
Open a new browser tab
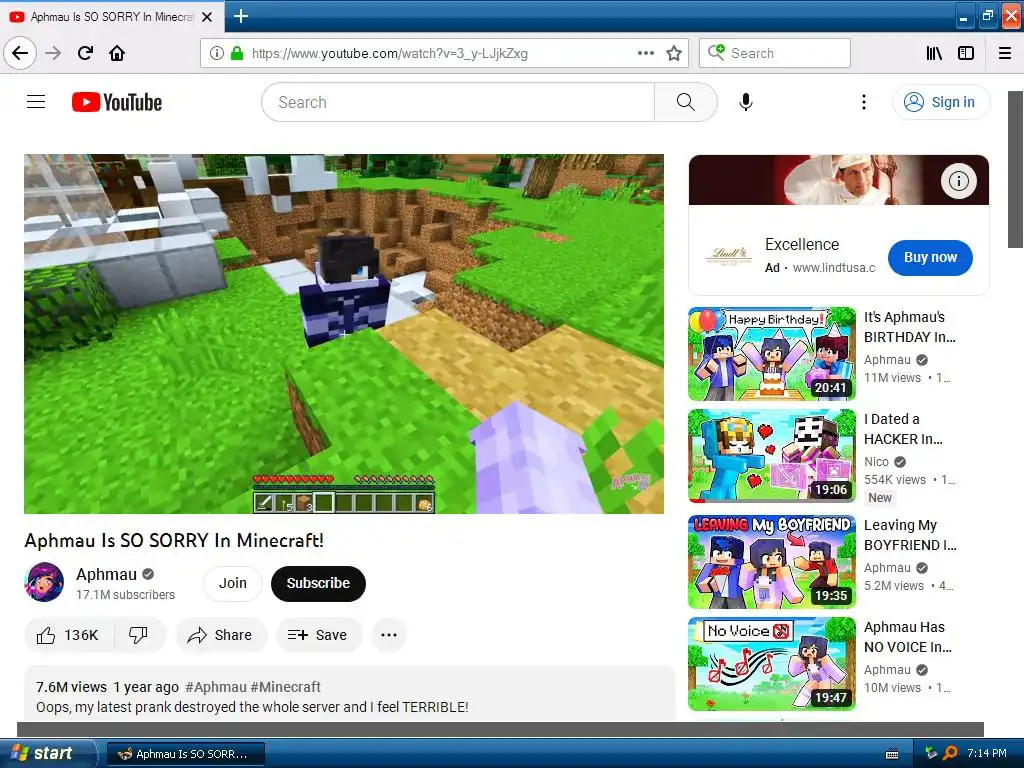241,16
